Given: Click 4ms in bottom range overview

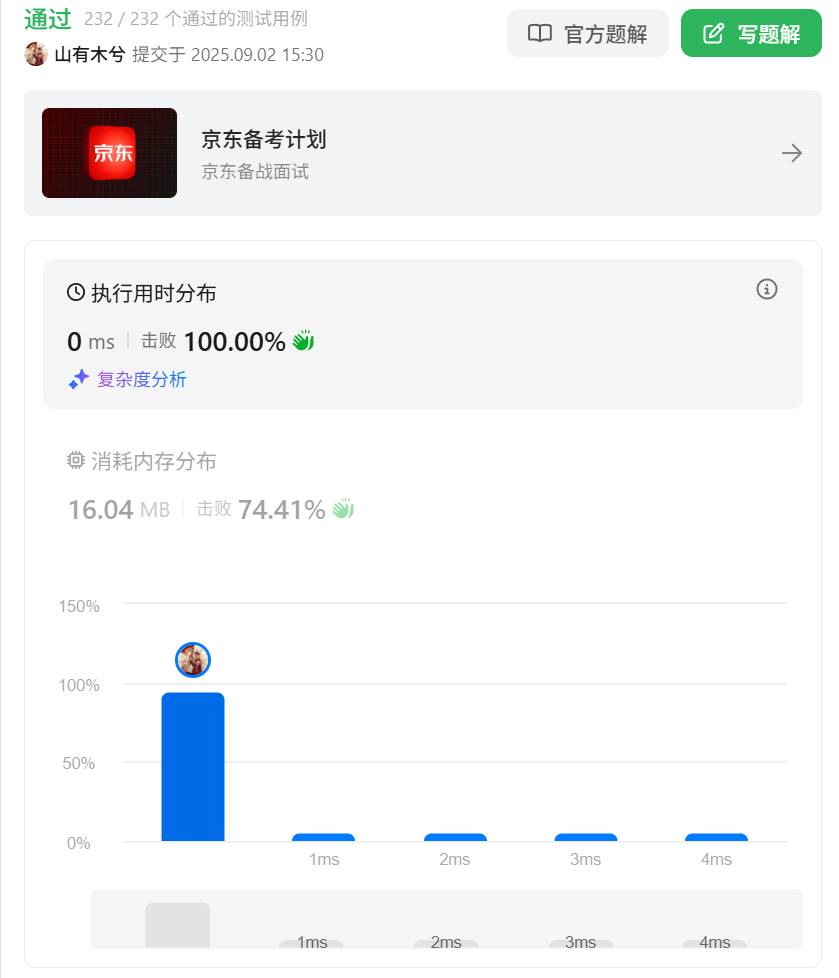Looking at the screenshot, I should 715,942.
